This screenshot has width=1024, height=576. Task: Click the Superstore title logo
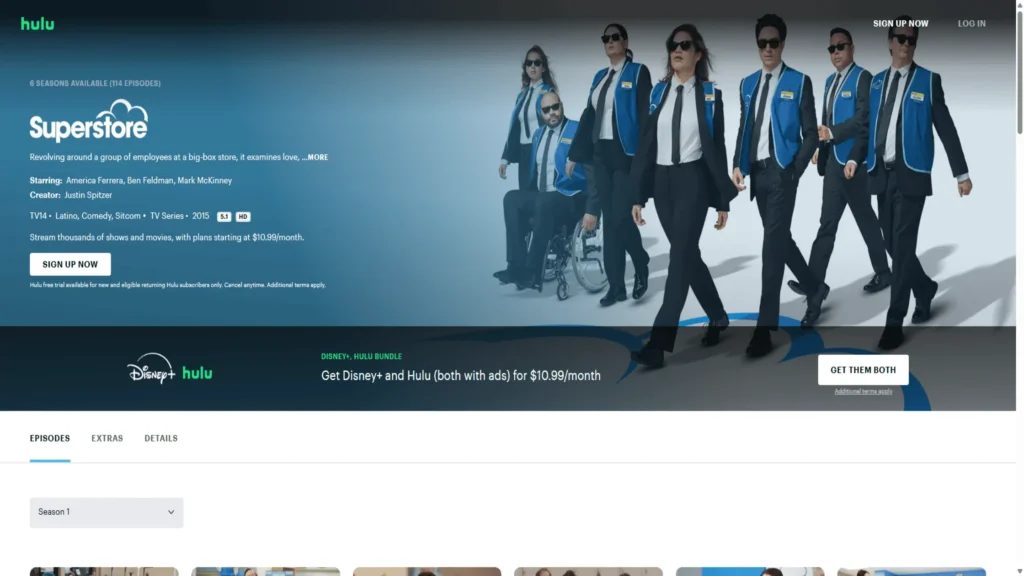click(x=88, y=128)
